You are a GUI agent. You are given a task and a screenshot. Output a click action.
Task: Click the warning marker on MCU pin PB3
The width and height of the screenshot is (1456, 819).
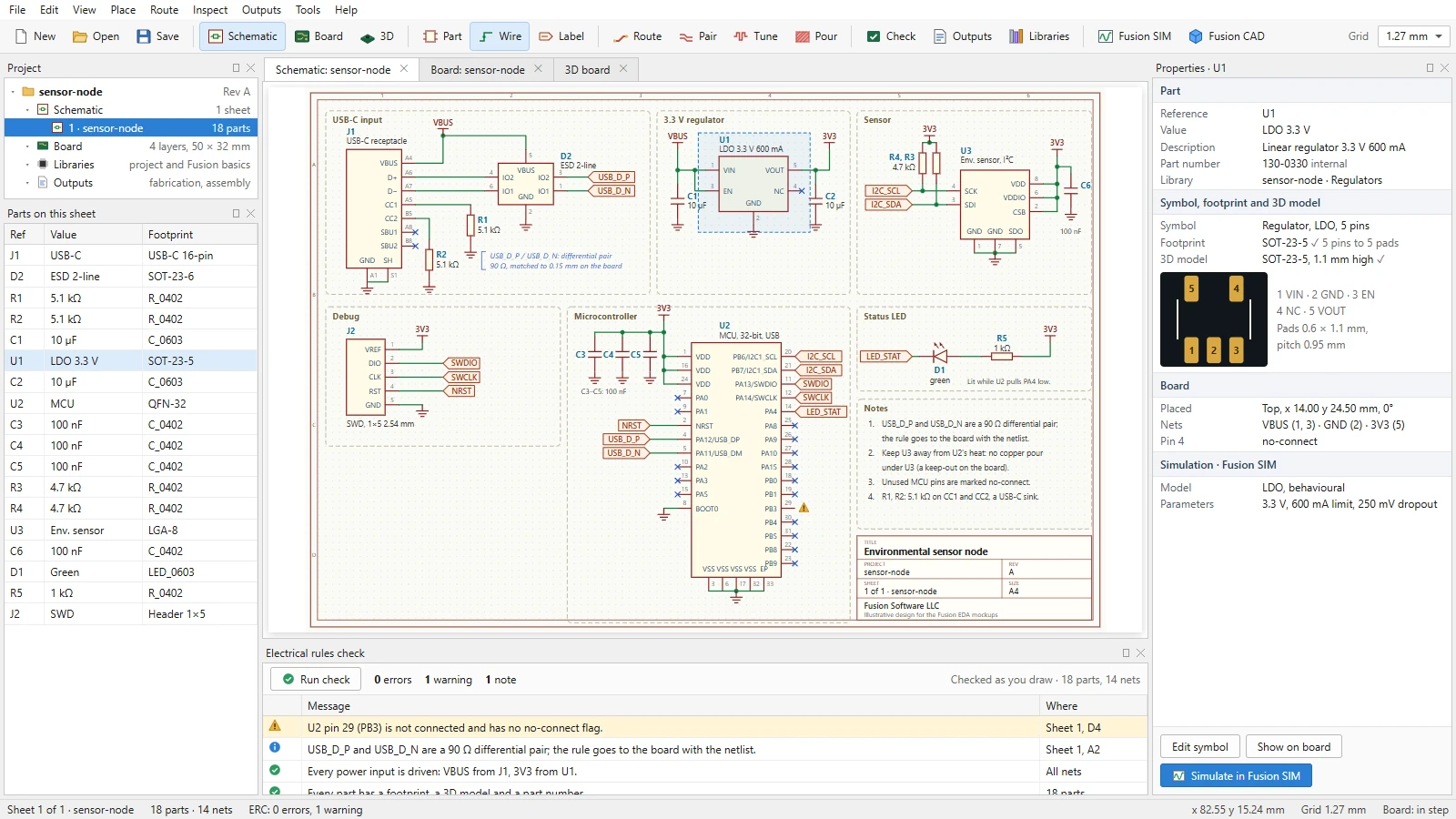[804, 508]
